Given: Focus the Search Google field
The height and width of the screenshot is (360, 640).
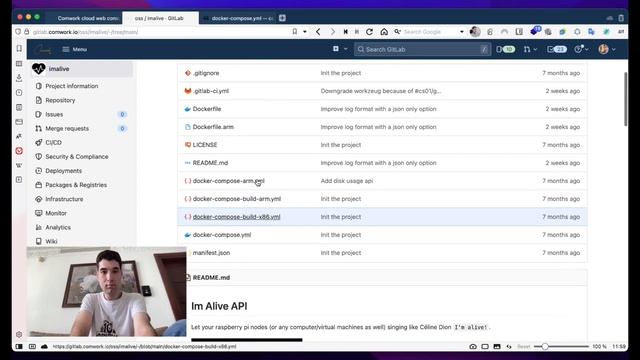Looking at the screenshot, I should (x=429, y=32).
